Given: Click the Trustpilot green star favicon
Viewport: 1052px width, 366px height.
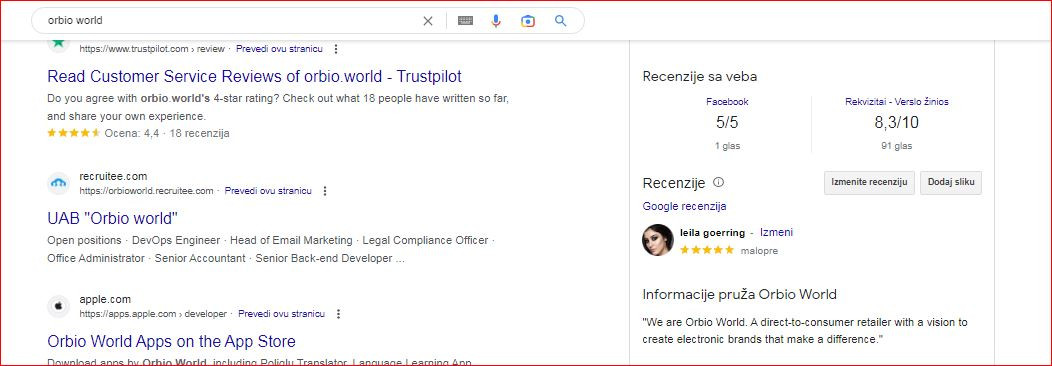Looking at the screenshot, I should click(x=59, y=43).
